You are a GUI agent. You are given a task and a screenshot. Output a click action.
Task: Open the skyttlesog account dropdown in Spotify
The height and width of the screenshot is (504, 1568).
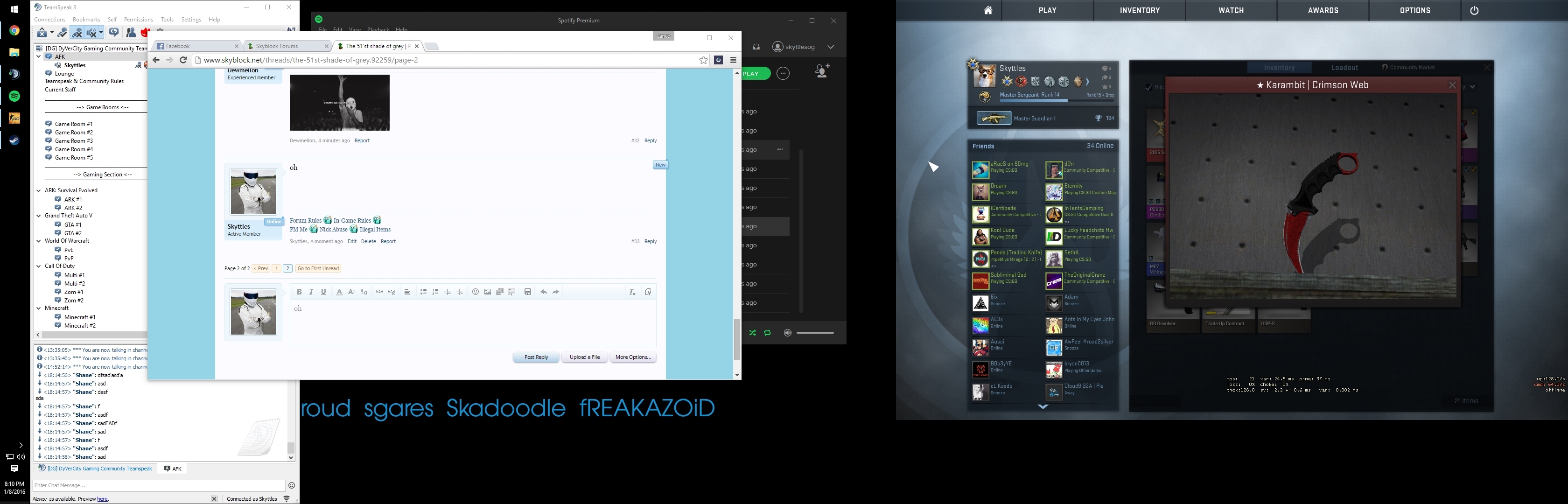[x=830, y=47]
